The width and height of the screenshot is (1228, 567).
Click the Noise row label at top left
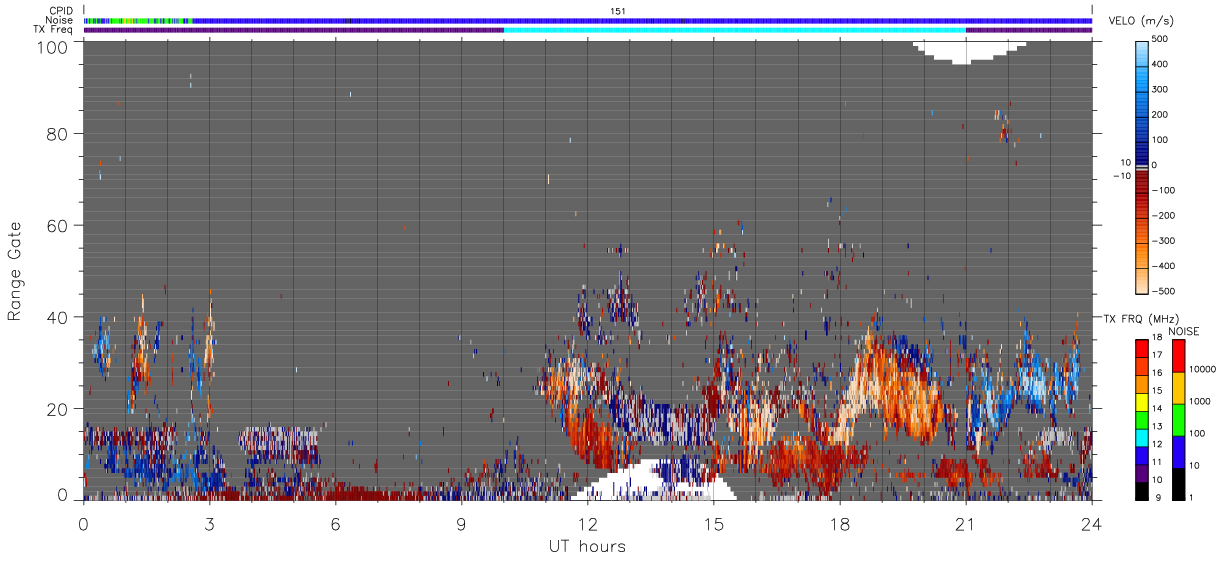coord(60,20)
